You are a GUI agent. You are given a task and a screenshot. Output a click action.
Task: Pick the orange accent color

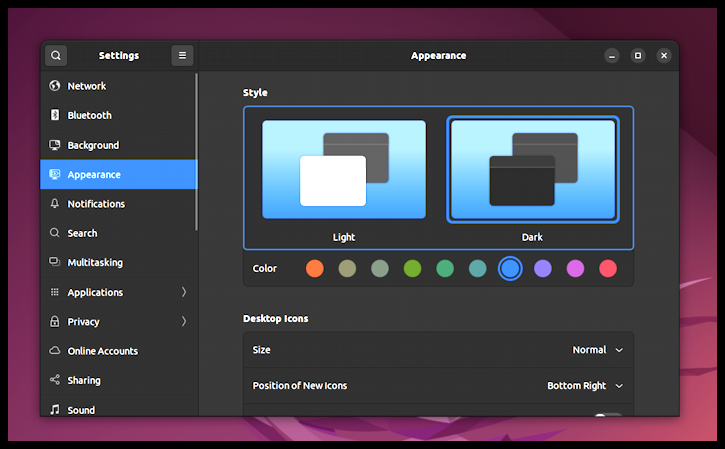(315, 268)
